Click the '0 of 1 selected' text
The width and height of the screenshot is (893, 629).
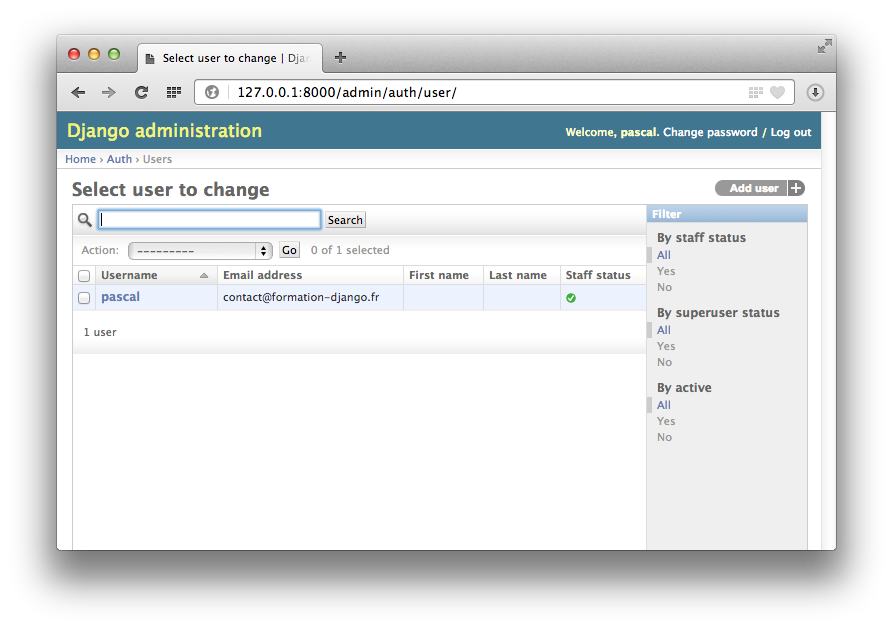click(x=350, y=250)
